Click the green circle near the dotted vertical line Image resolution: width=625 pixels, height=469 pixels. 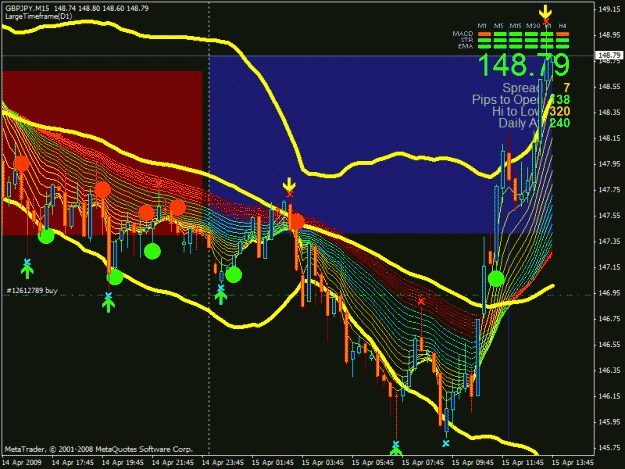234,275
